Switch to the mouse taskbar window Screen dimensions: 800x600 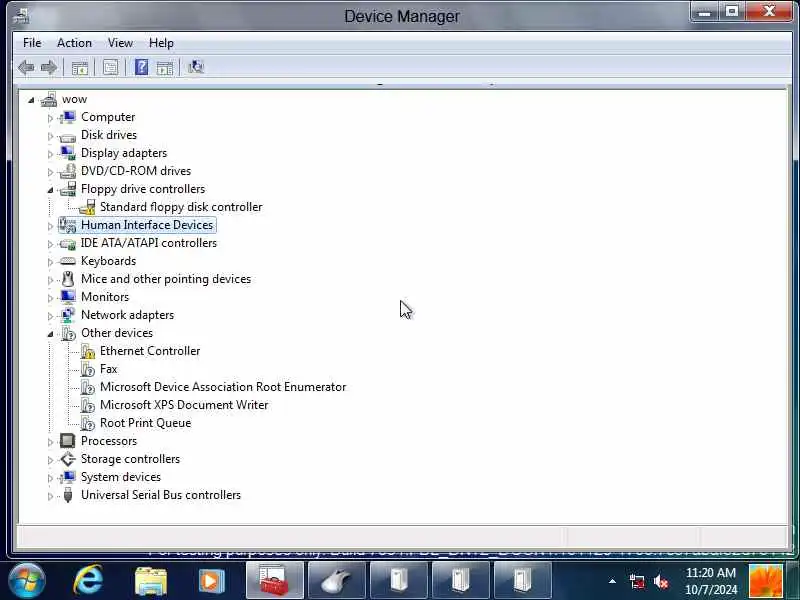(337, 581)
